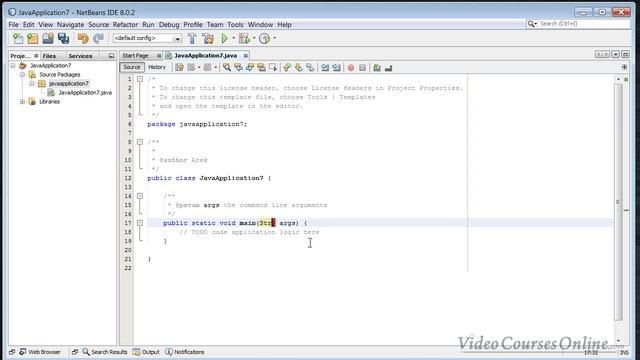The width and height of the screenshot is (640, 360).
Task: Click the Clean and Build Project icon
Action: click(x=208, y=38)
